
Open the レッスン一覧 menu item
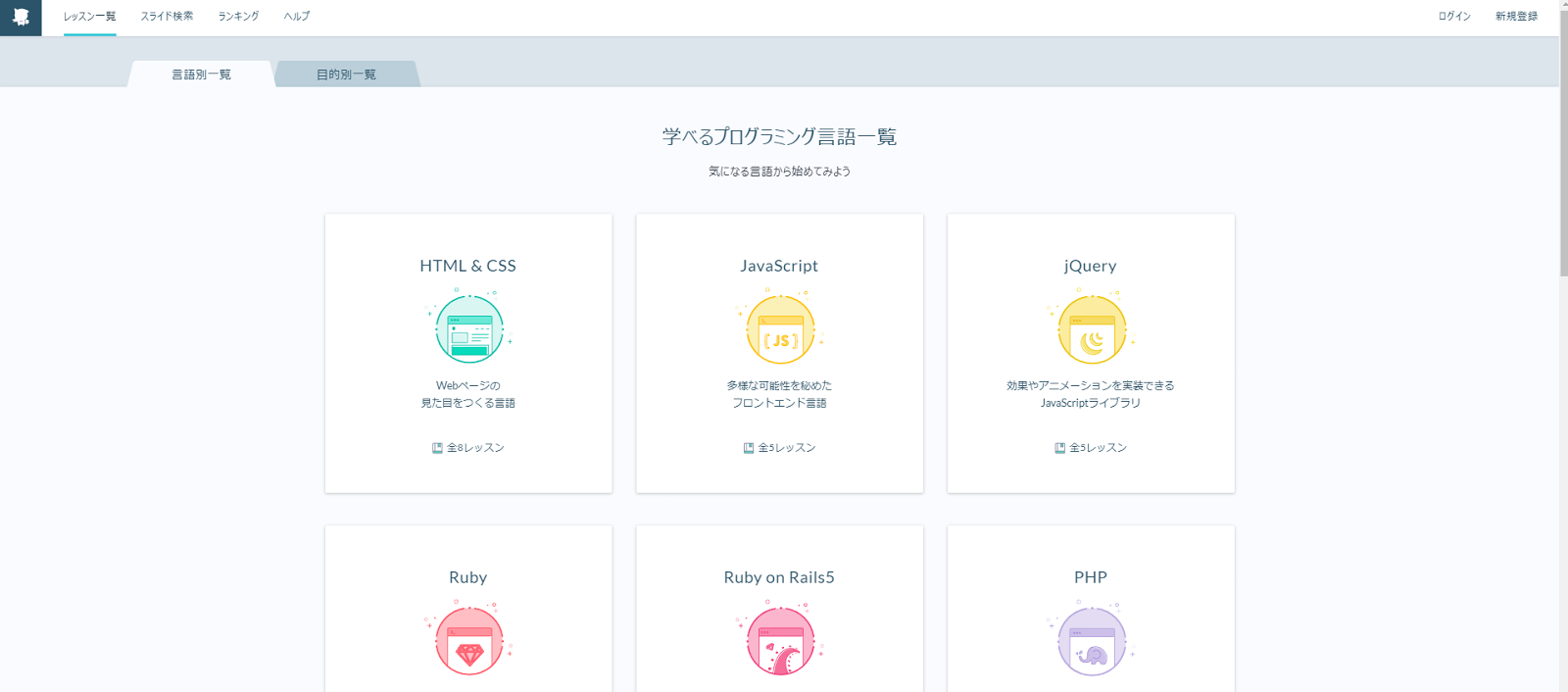pyautogui.click(x=89, y=17)
